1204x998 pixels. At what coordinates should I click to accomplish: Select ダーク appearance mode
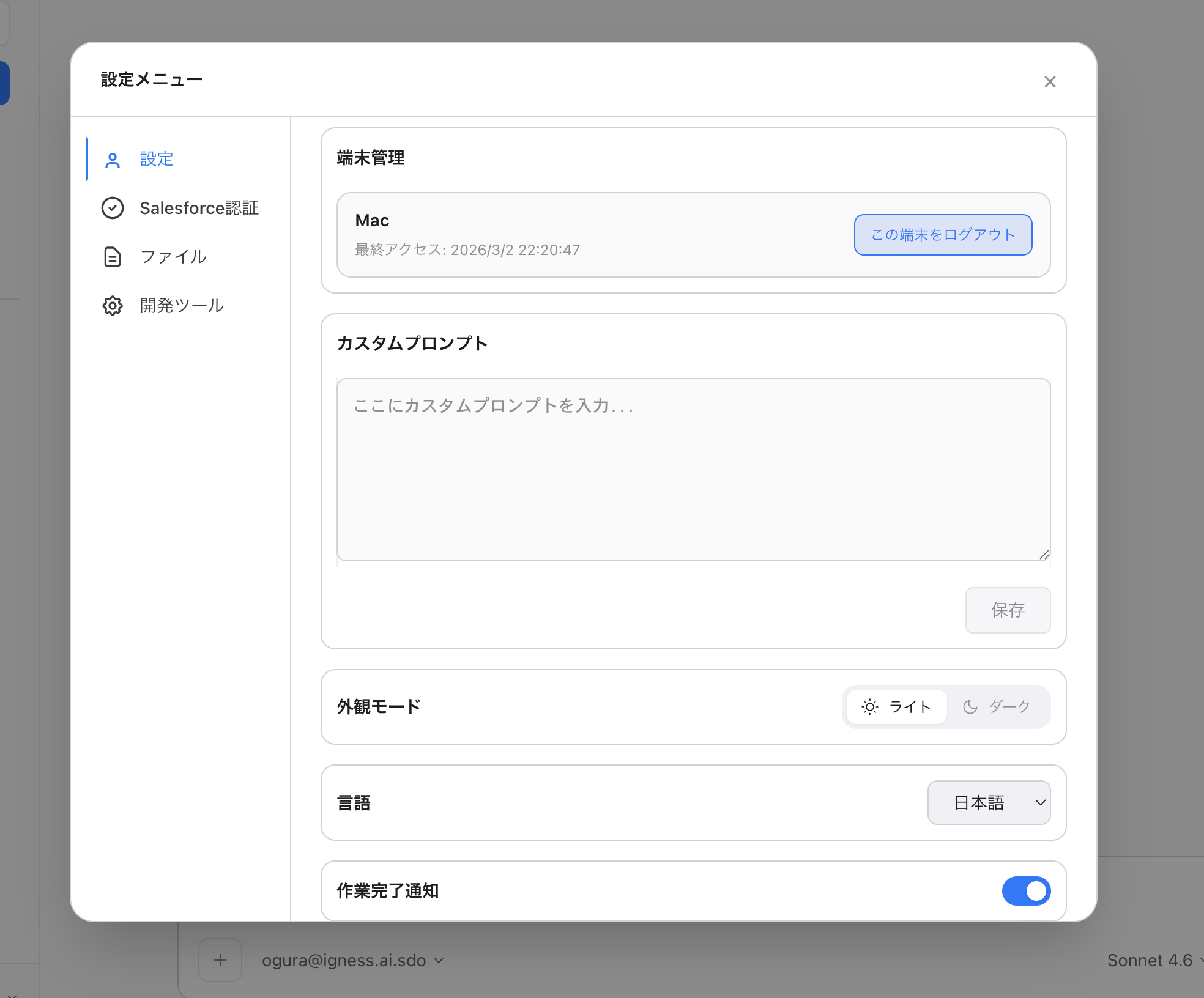click(x=1009, y=707)
